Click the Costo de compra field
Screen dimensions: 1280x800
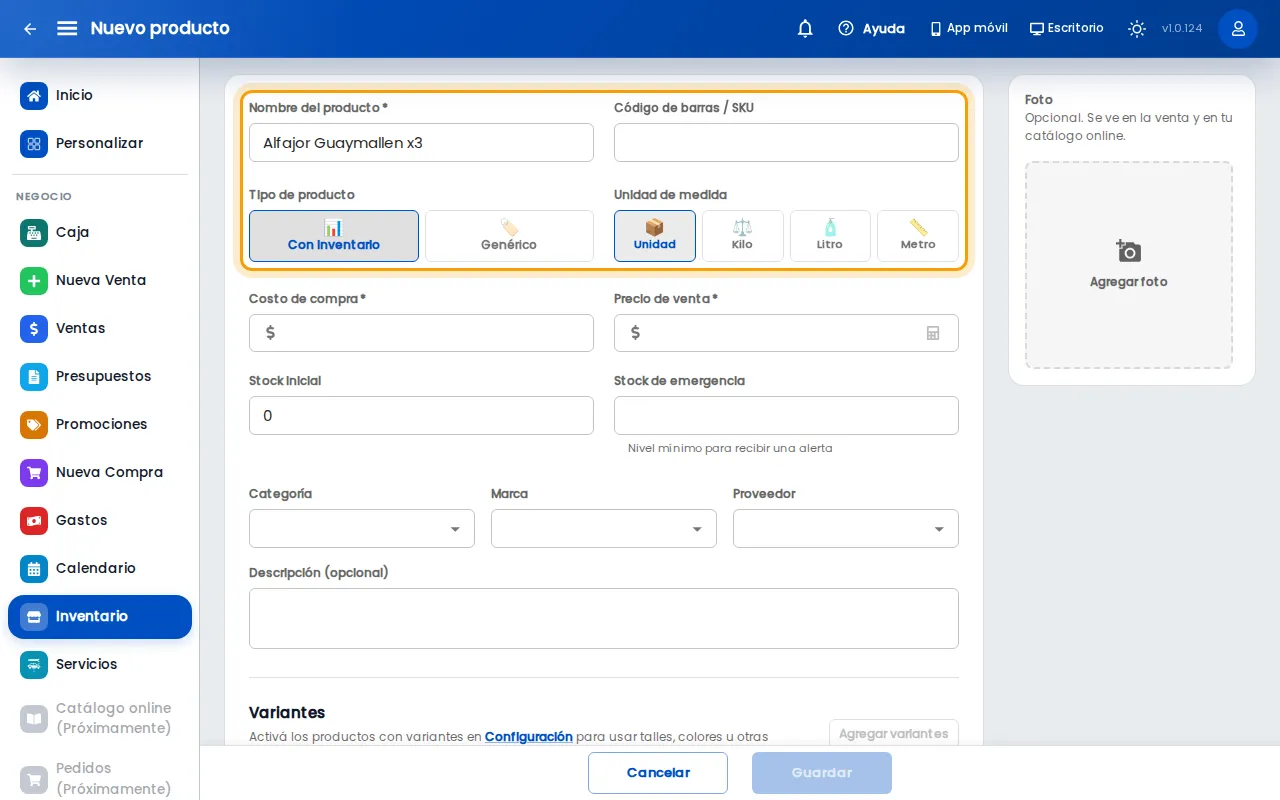(421, 333)
